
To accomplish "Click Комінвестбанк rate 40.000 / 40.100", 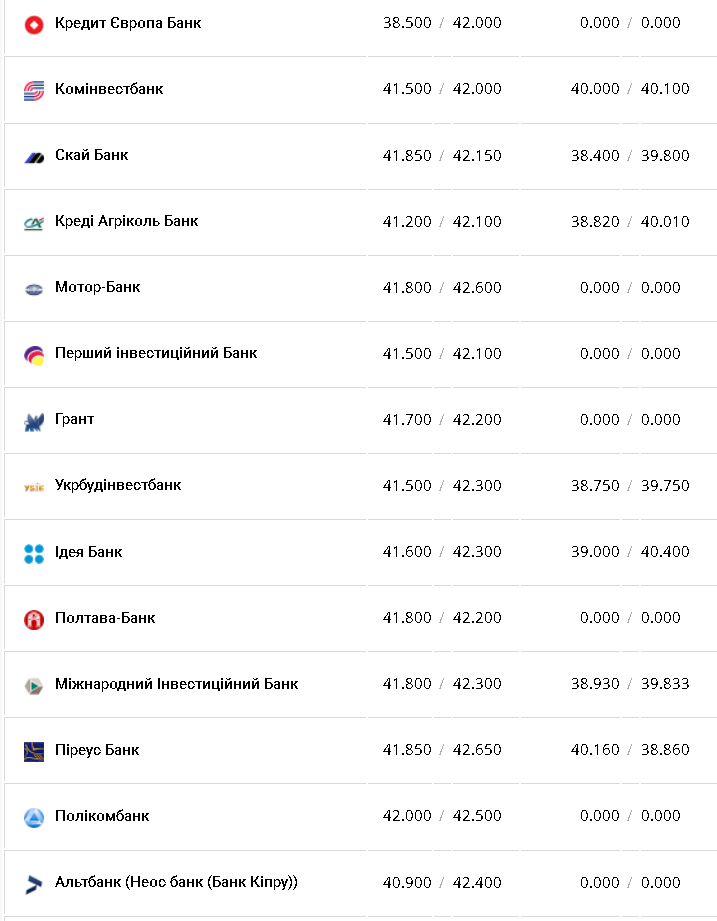I will tap(630, 89).
